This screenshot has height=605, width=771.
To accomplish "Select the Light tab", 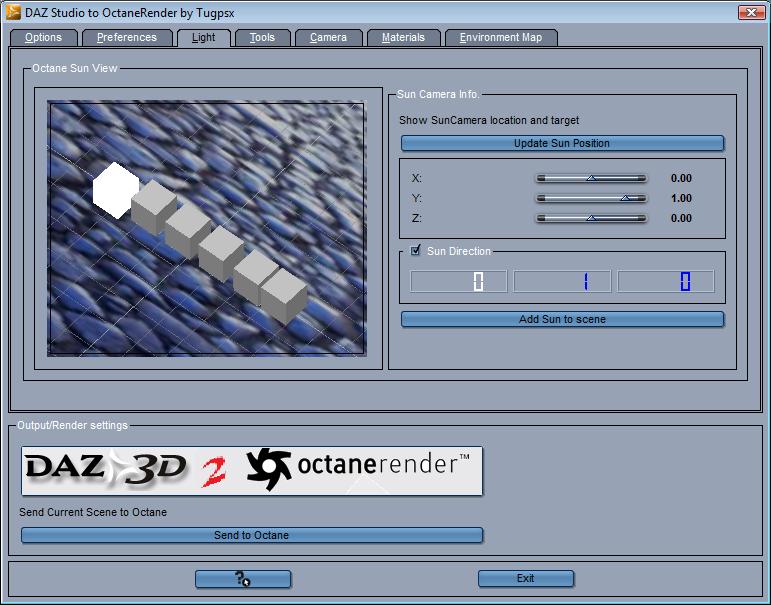I will point(203,38).
